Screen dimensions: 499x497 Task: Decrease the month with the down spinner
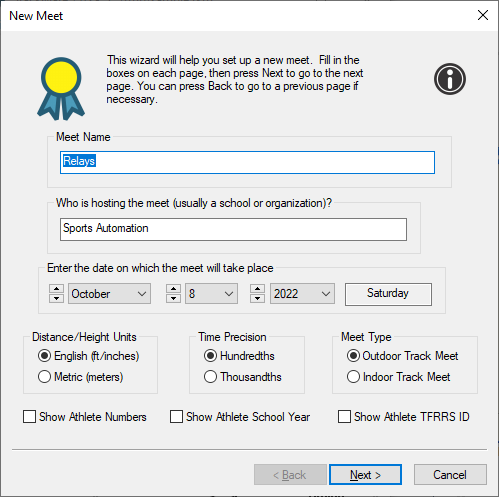click(56, 298)
